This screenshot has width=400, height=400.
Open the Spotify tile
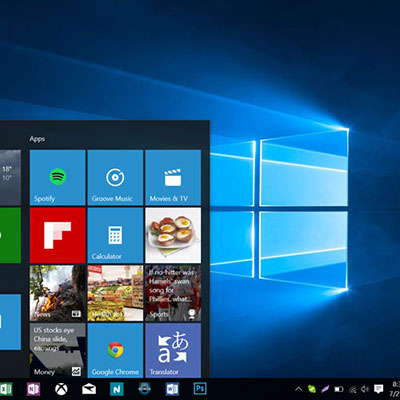(x=58, y=177)
